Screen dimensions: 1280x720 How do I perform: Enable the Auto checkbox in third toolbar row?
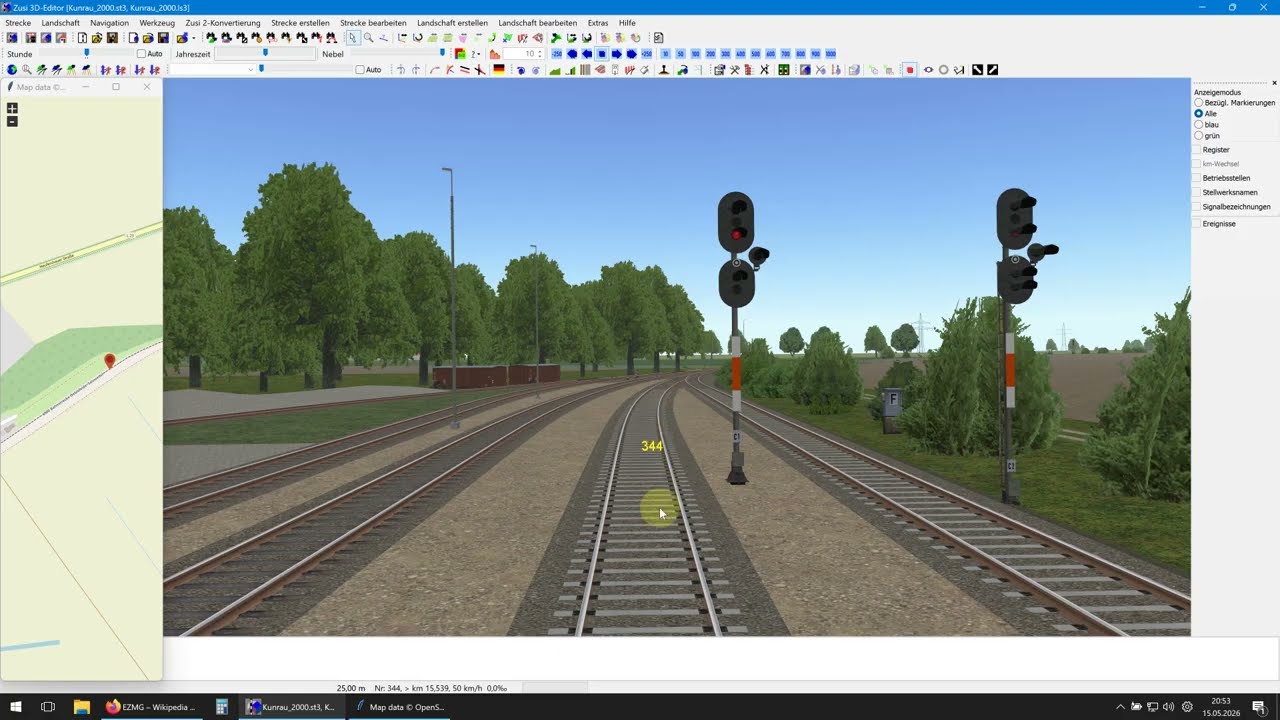pyautogui.click(x=360, y=70)
